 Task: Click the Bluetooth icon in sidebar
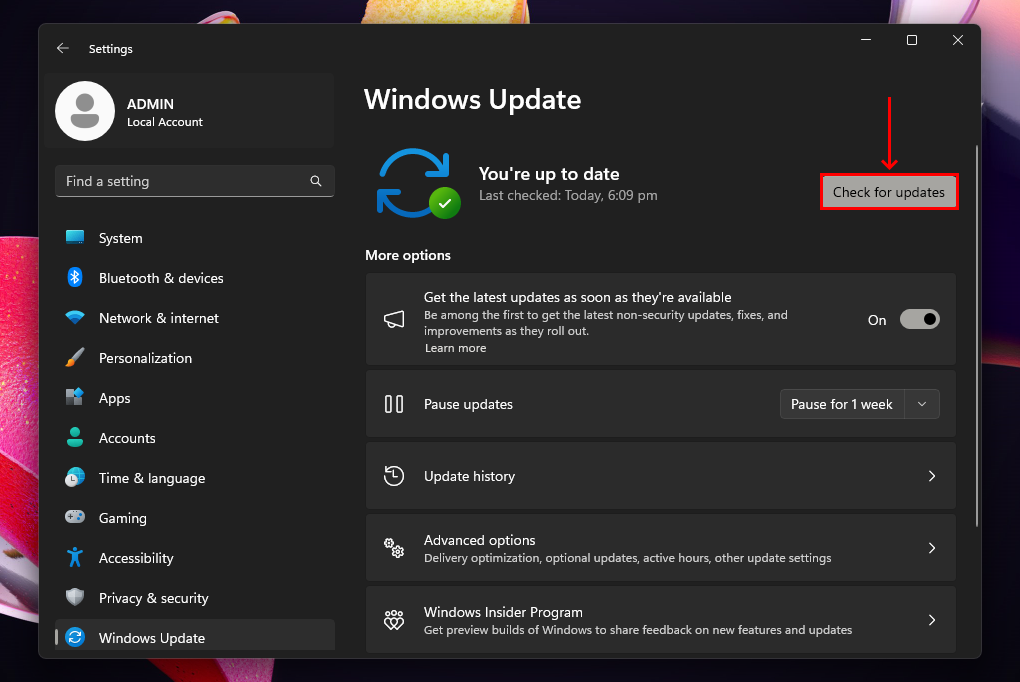click(75, 277)
